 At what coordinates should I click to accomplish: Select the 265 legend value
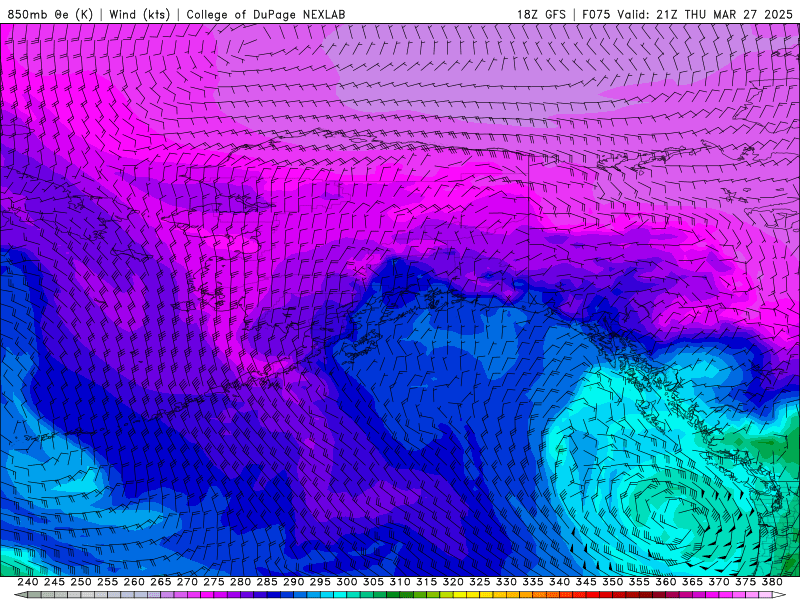[x=161, y=582]
